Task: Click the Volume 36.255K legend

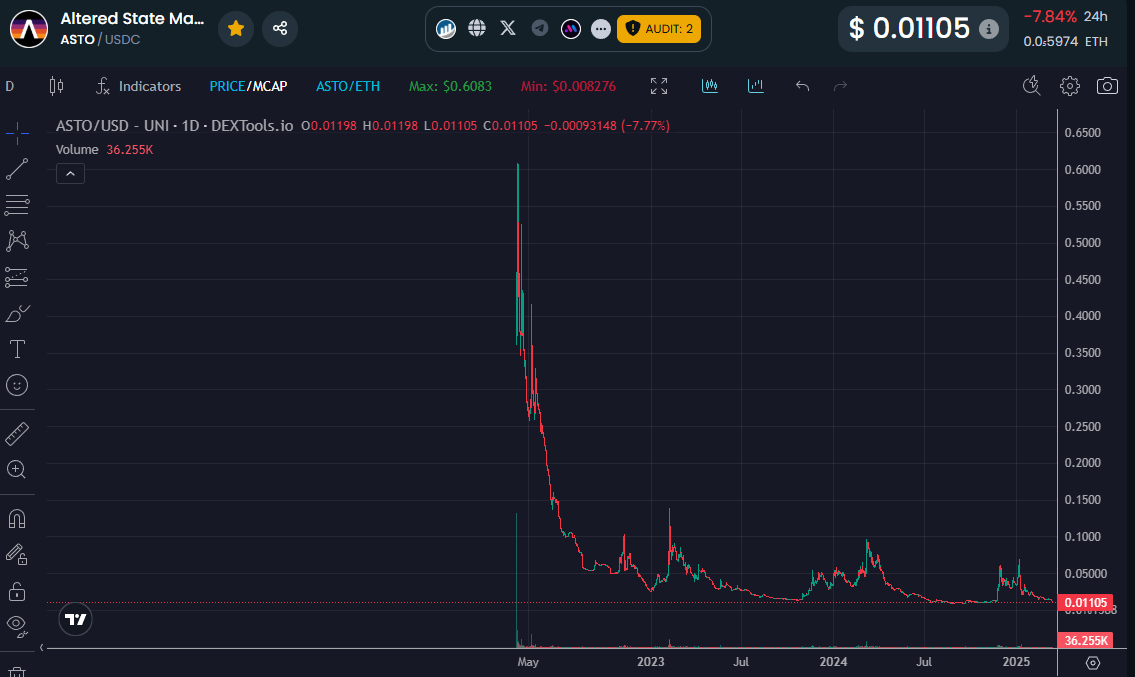Action: pyautogui.click(x=104, y=150)
